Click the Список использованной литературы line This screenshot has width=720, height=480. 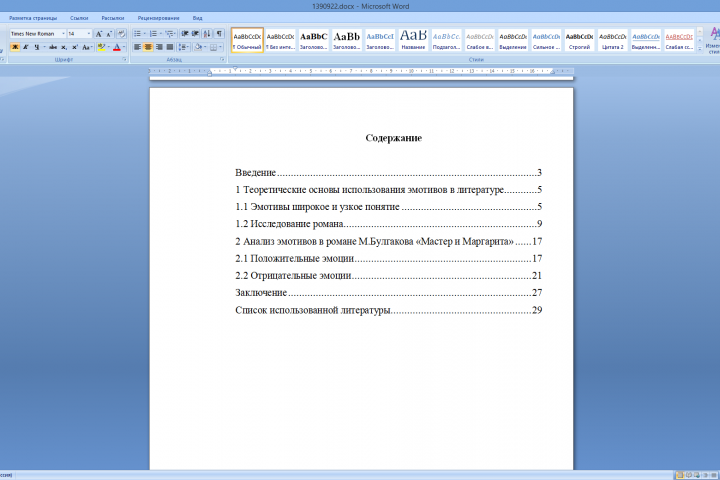(x=388, y=310)
